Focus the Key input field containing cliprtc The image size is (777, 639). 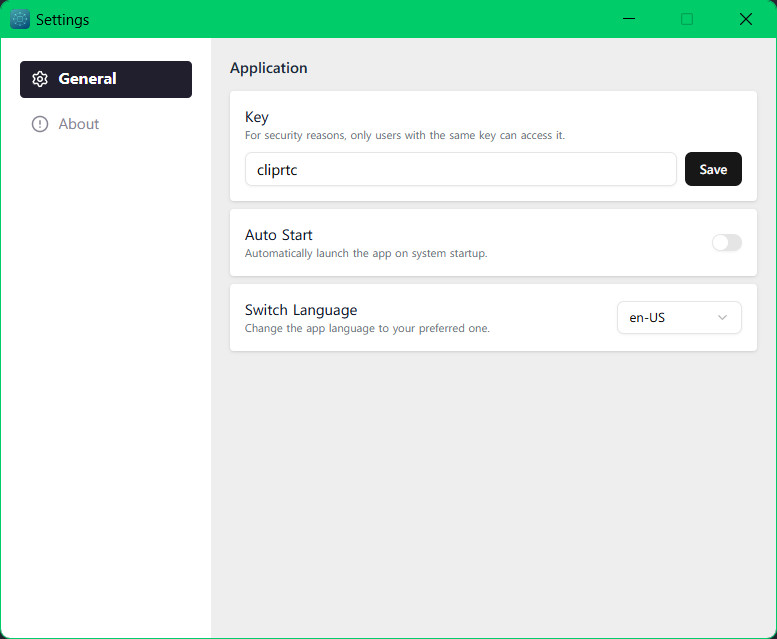(x=460, y=169)
